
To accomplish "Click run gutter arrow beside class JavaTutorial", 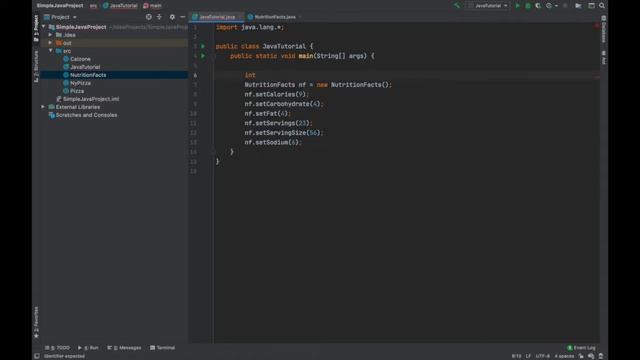I will (x=203, y=46).
